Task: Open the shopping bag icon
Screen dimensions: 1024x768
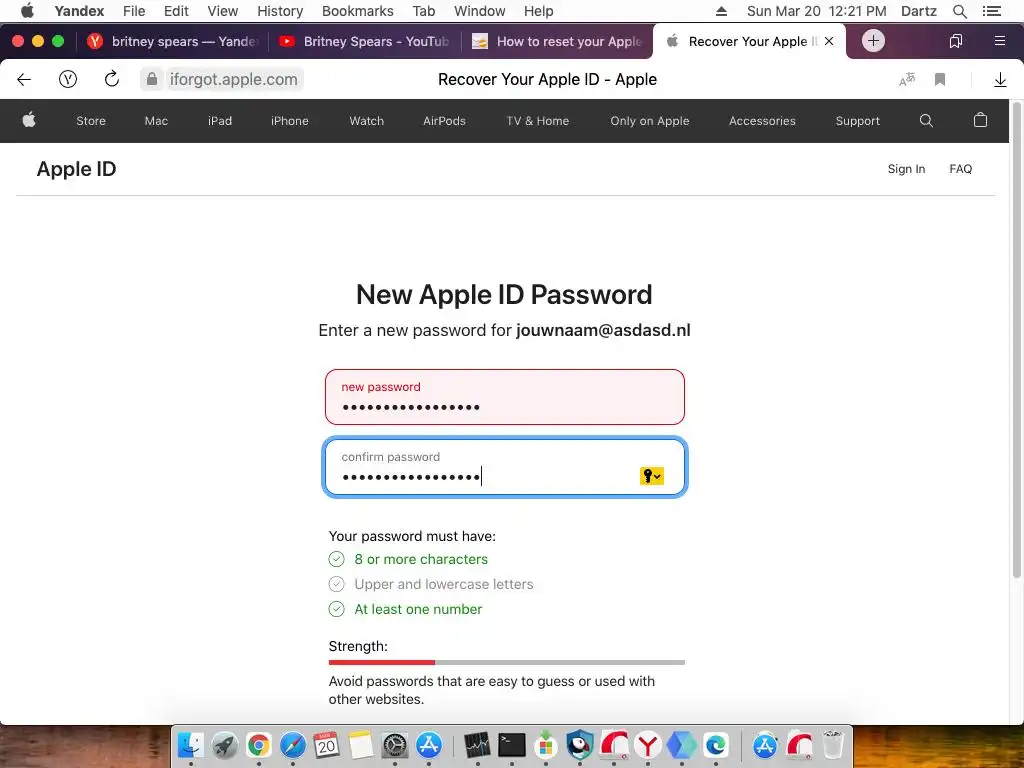Action: (980, 120)
